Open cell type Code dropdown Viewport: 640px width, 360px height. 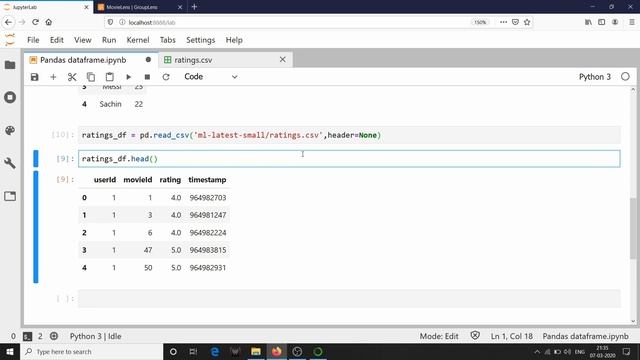click(x=211, y=77)
